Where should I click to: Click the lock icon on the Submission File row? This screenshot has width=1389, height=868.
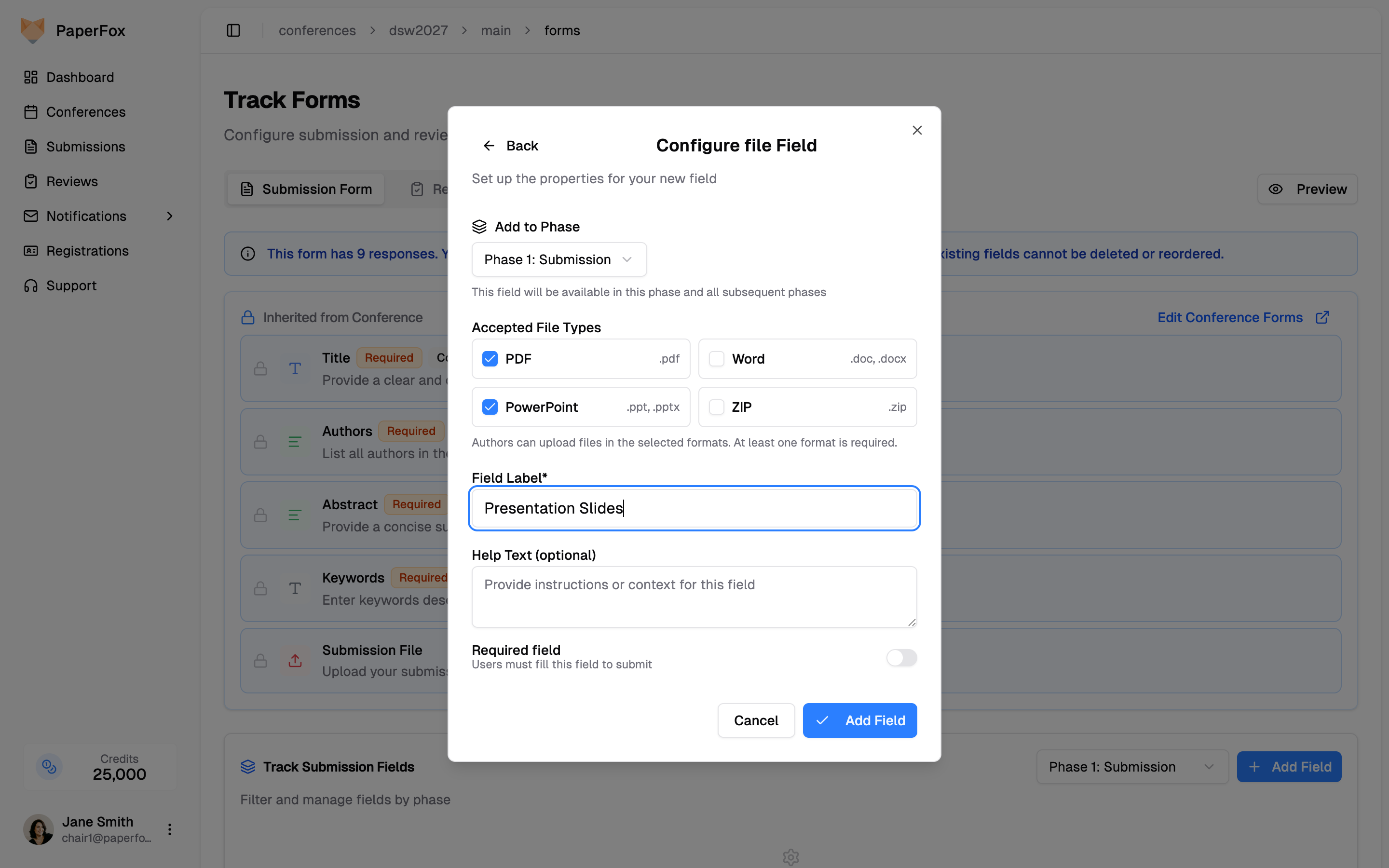(260, 661)
